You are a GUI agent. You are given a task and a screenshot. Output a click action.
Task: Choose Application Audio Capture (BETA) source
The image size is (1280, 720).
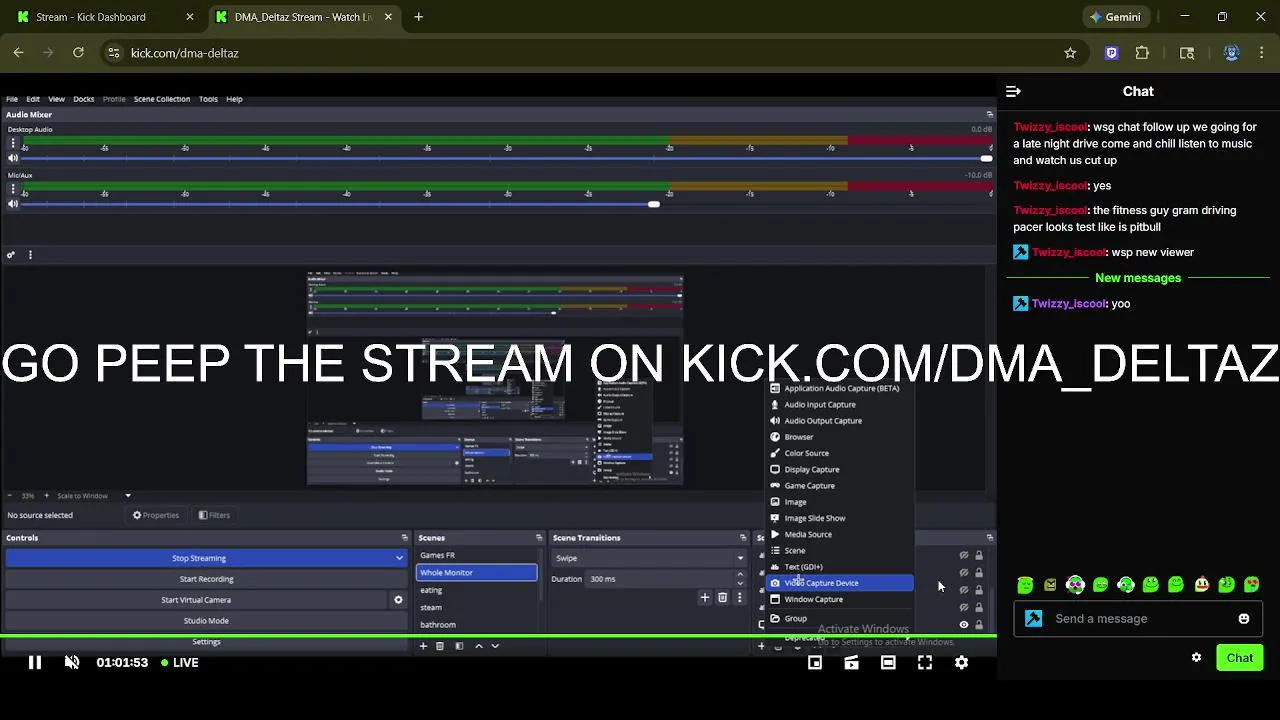840,388
